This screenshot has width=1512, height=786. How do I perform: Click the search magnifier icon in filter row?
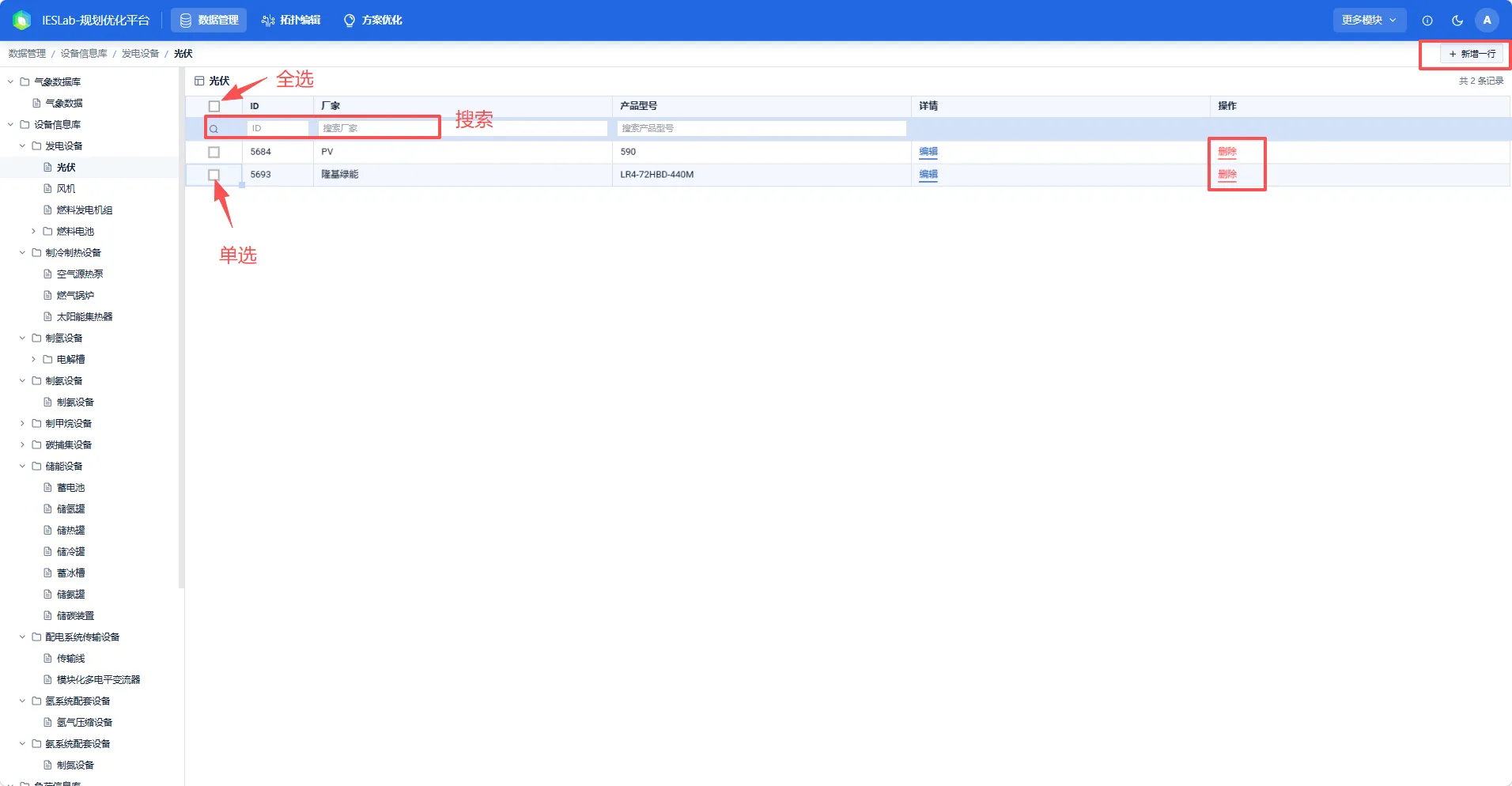pyautogui.click(x=214, y=129)
